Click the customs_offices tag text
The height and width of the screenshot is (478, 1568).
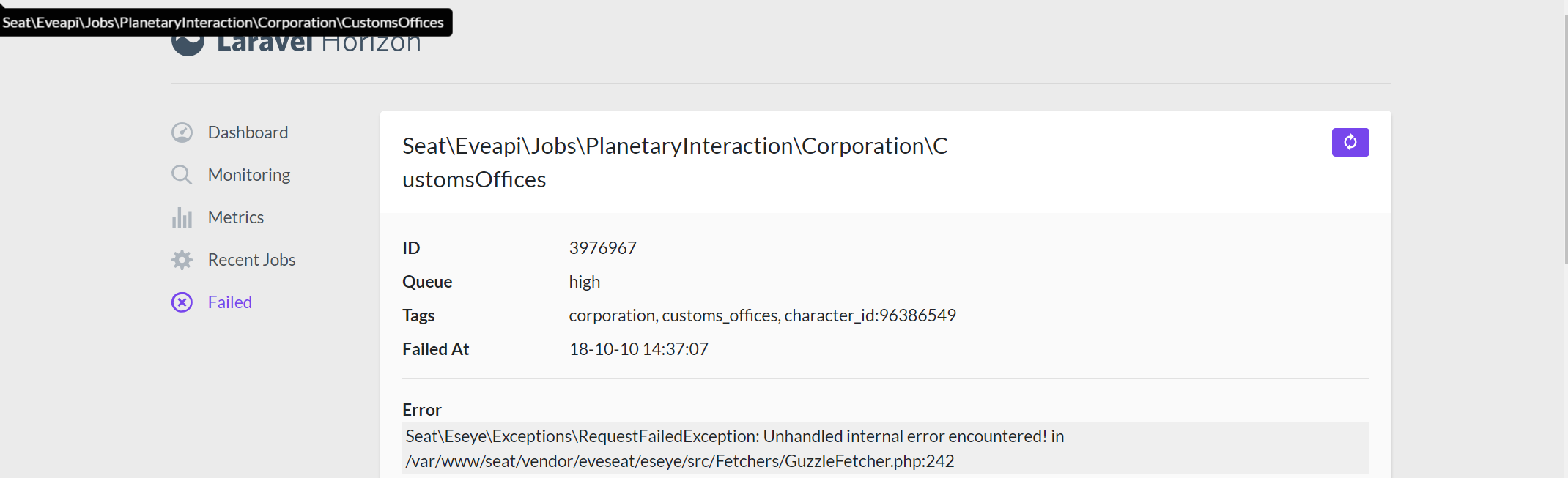click(x=720, y=315)
